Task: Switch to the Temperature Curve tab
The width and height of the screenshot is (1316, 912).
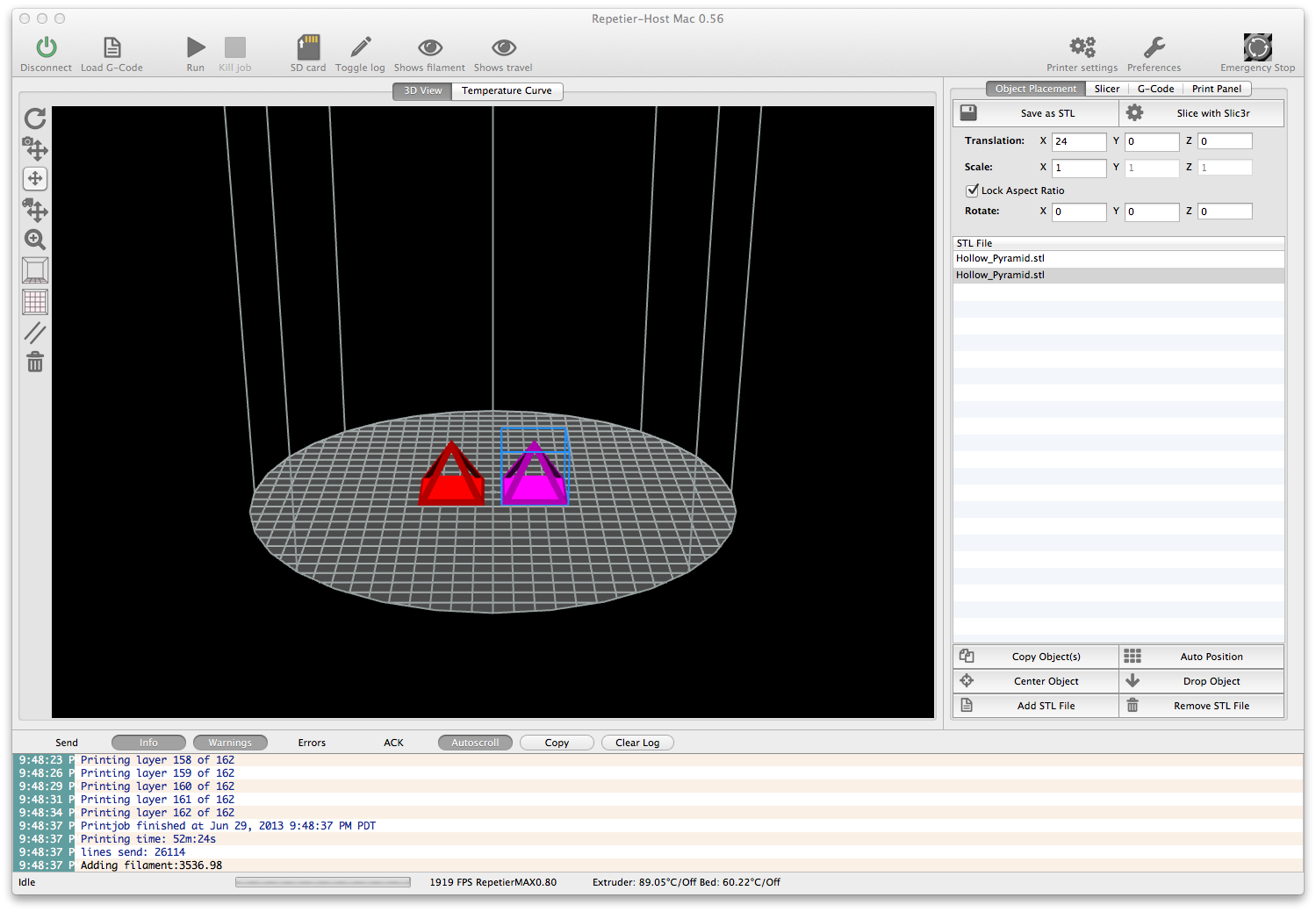Action: click(x=507, y=90)
